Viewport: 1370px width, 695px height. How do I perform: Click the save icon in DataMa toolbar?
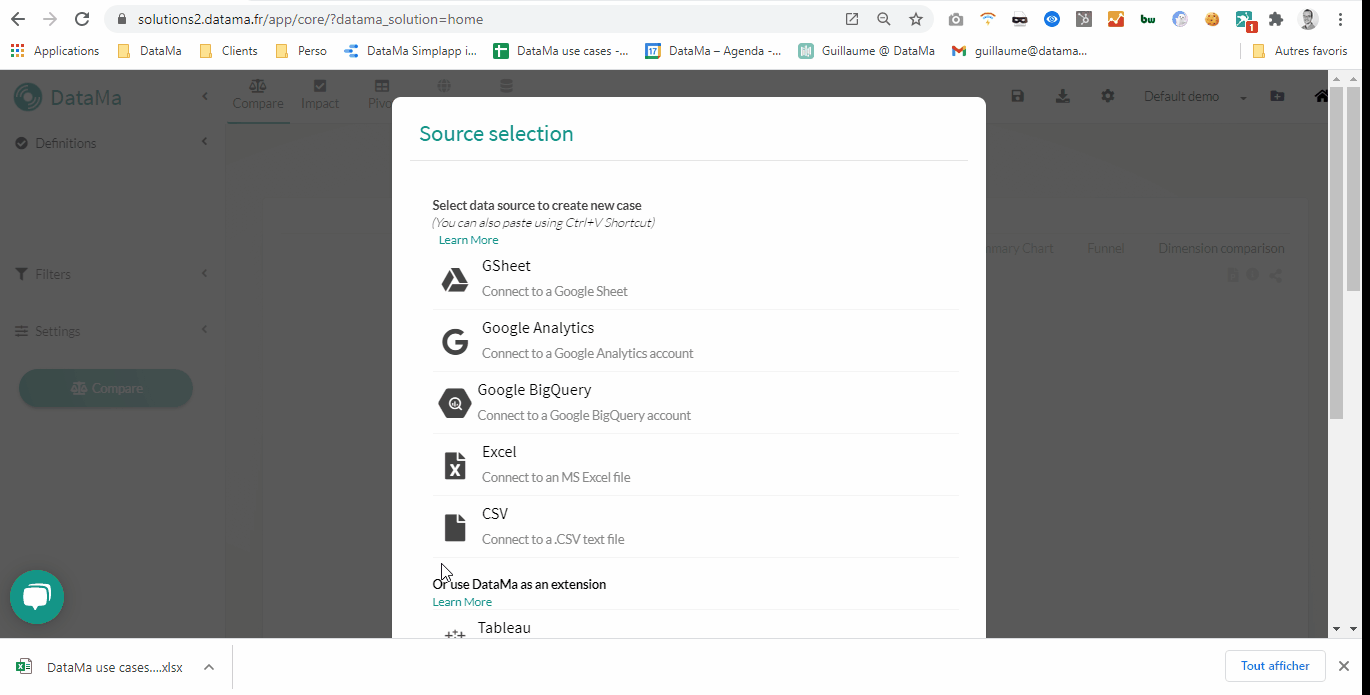[1017, 96]
